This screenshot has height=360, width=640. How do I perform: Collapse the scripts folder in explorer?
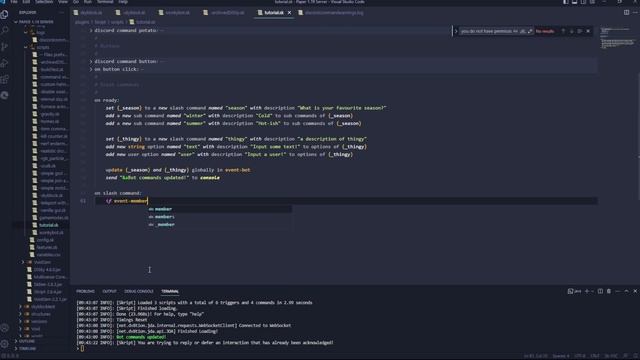click(26, 47)
